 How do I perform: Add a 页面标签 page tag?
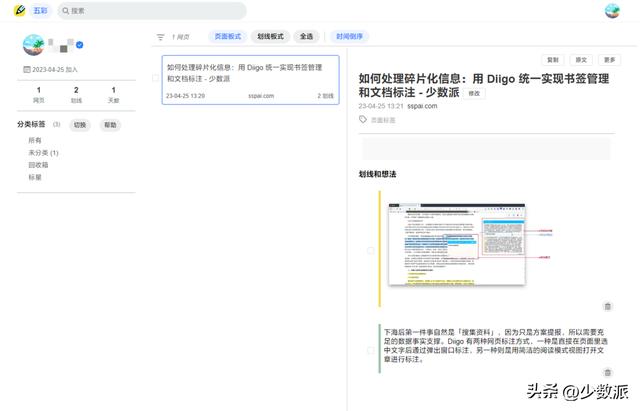coord(383,120)
